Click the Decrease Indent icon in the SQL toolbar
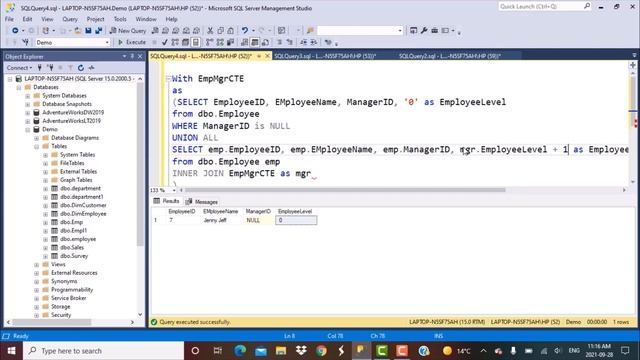640x360 pixels. tap(303, 42)
